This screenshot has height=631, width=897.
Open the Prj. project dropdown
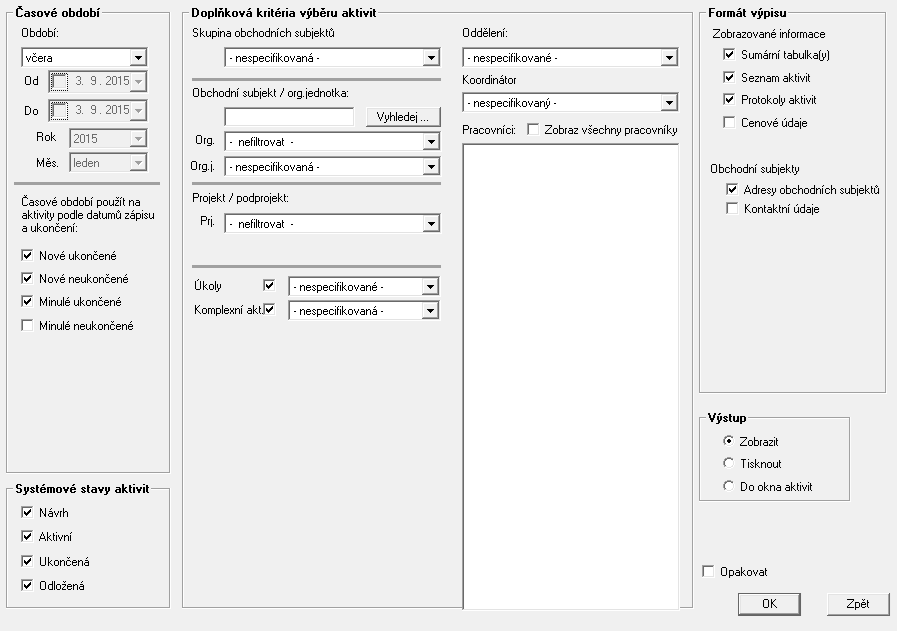[x=332, y=224]
